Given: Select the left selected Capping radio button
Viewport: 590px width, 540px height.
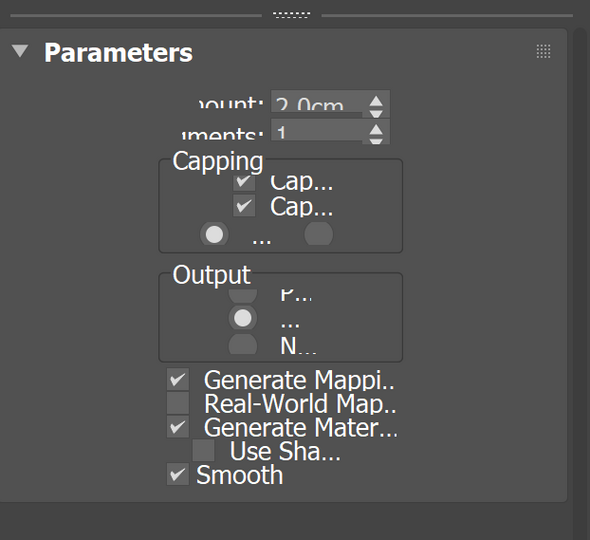Looking at the screenshot, I should (x=214, y=234).
